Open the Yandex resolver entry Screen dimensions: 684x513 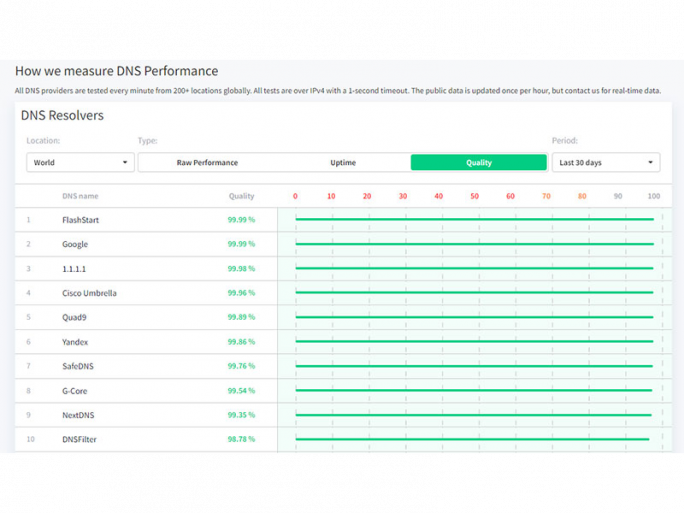[x=75, y=342]
